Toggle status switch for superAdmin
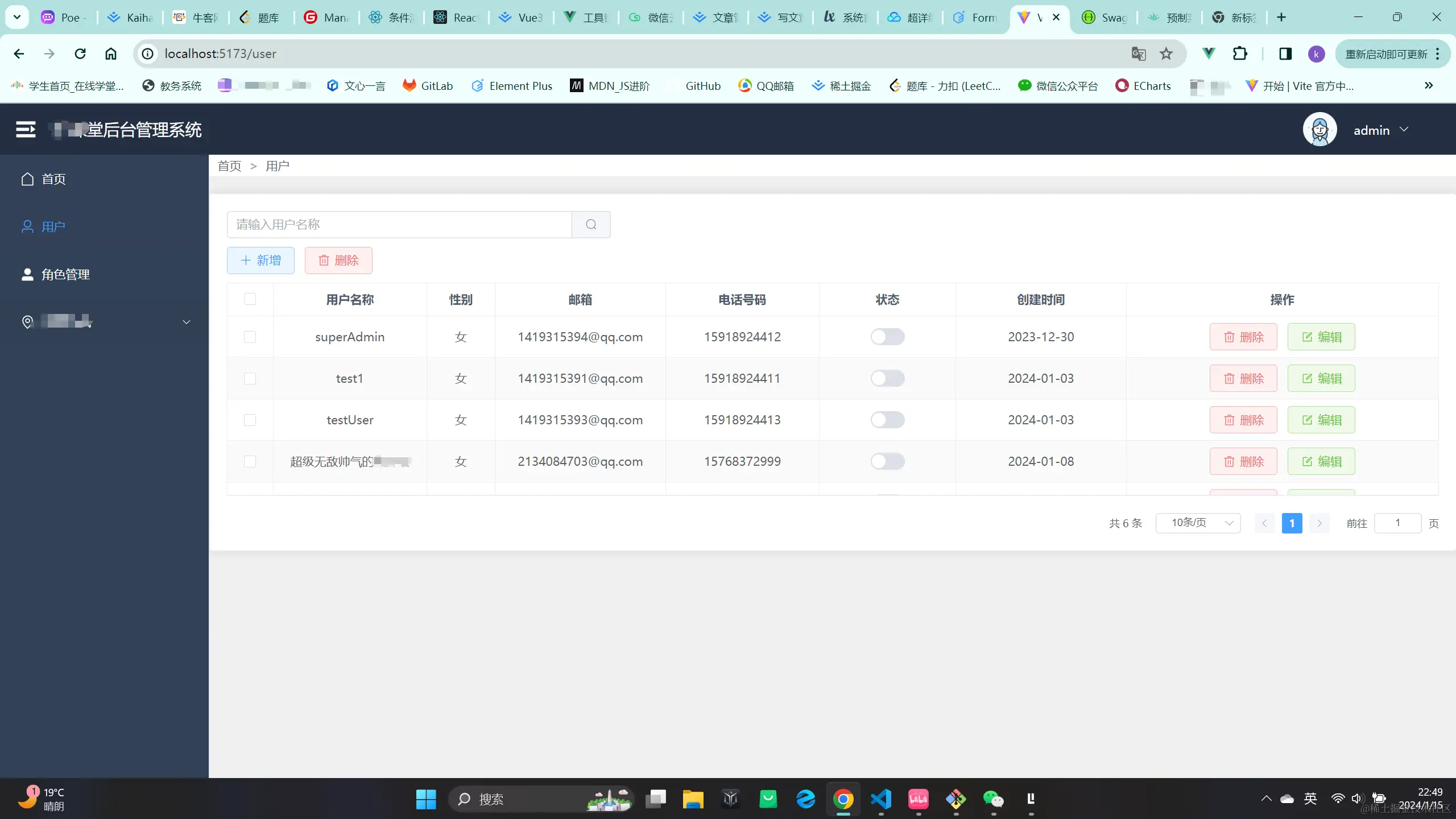The width and height of the screenshot is (1456, 819). 887,337
